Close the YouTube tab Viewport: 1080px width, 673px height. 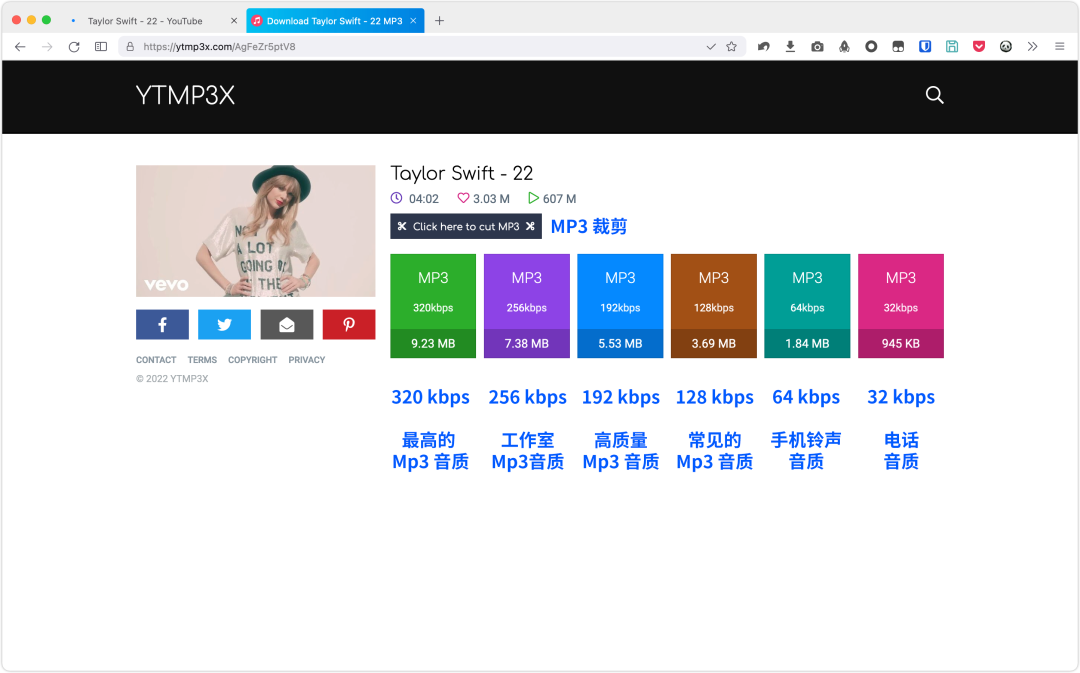[233, 21]
